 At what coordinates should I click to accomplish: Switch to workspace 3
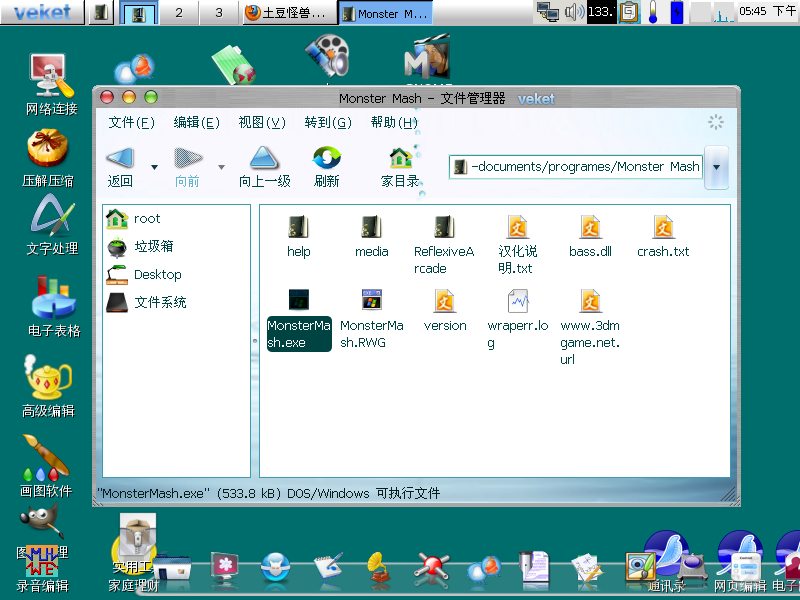pyautogui.click(x=219, y=12)
